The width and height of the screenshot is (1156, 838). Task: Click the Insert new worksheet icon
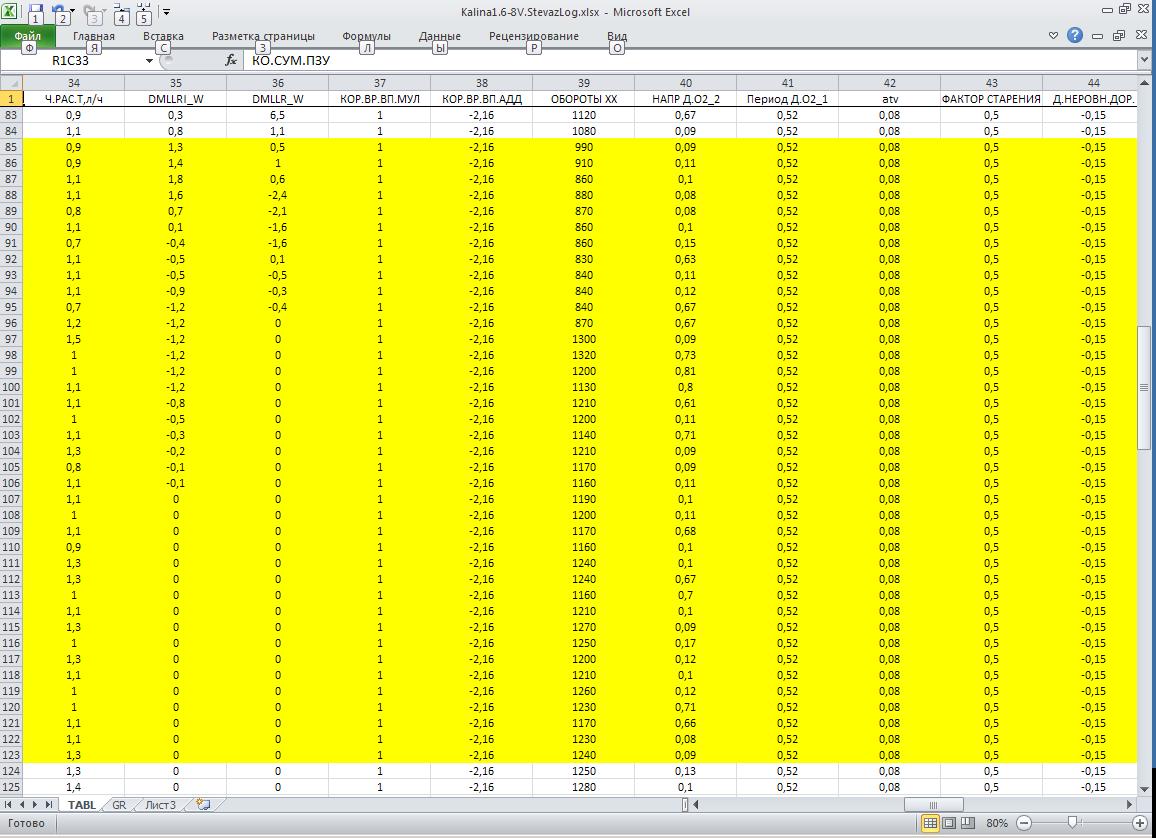click(203, 804)
